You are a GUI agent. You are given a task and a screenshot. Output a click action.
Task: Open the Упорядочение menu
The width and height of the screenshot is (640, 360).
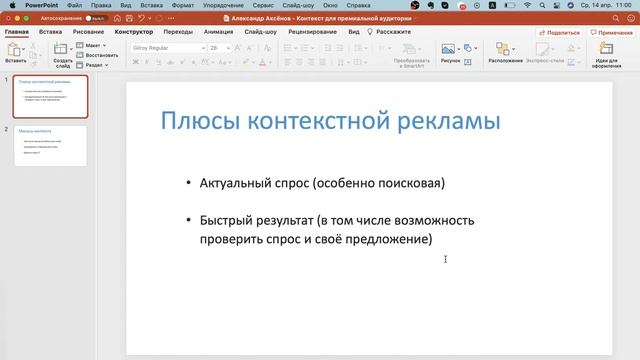coord(223,5)
